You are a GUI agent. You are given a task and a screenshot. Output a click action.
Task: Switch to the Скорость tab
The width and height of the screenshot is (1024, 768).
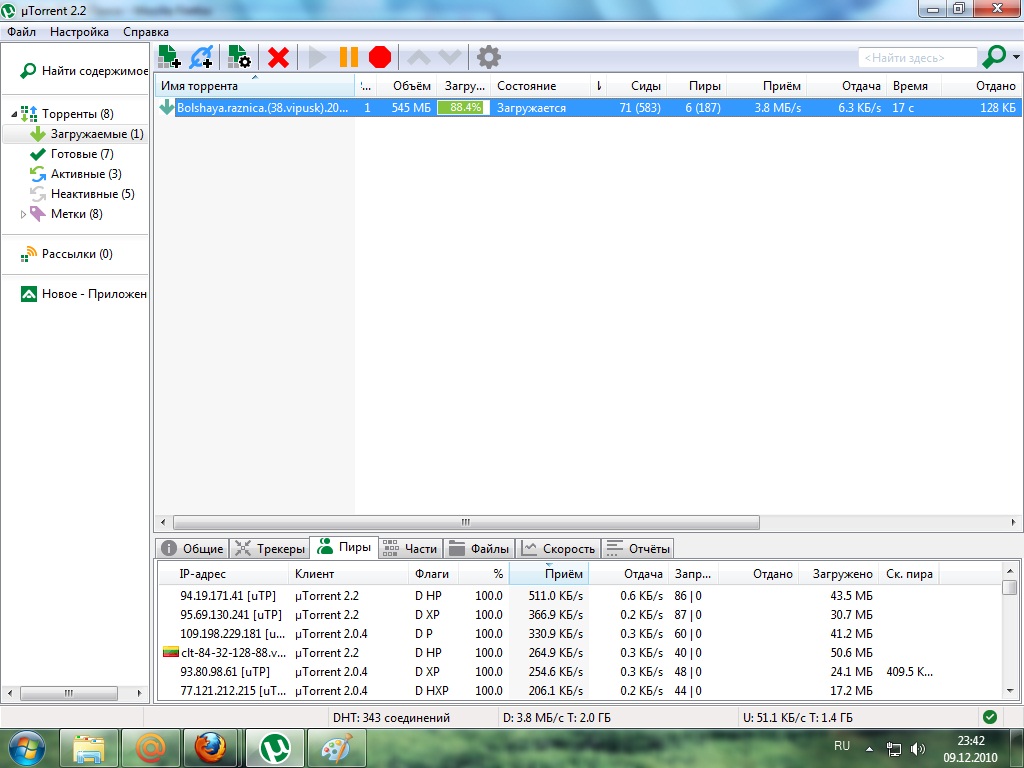point(559,549)
